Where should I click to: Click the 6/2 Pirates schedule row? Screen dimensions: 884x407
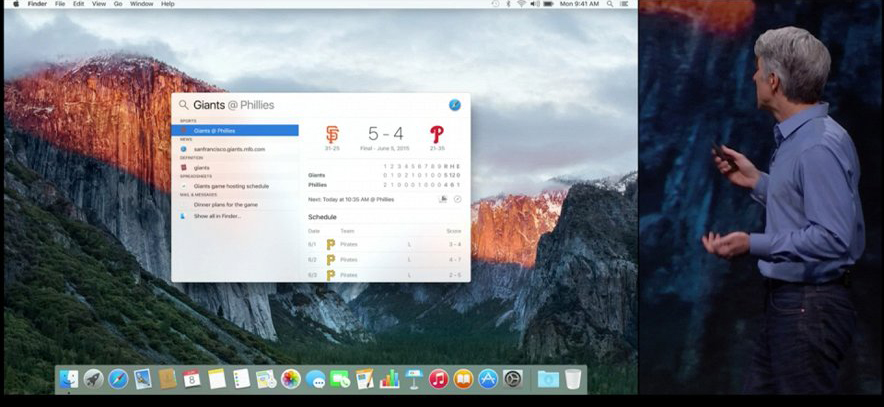click(x=384, y=260)
